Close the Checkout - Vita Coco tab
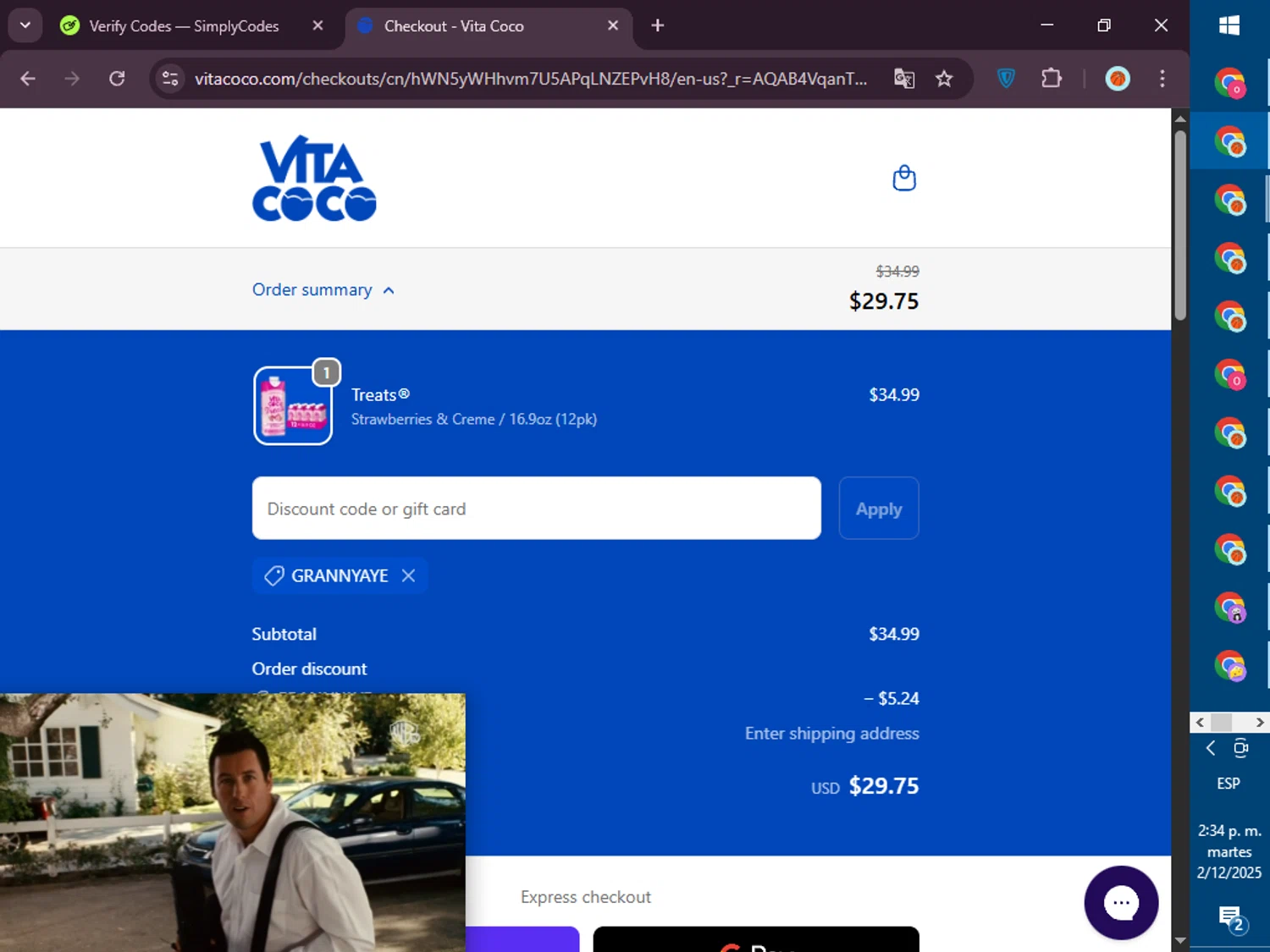 click(x=613, y=25)
